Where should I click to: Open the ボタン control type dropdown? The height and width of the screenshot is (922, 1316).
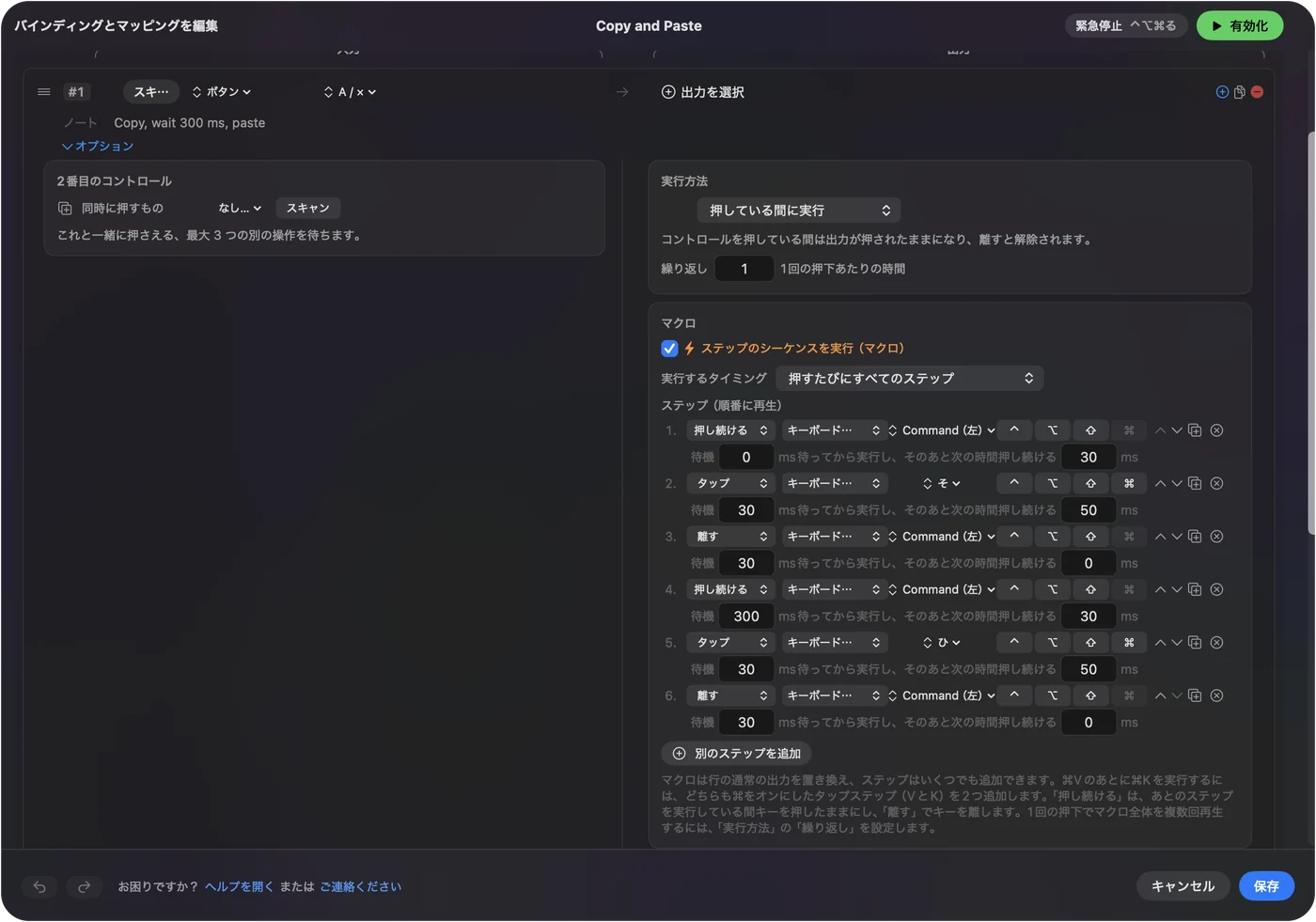[x=222, y=92]
